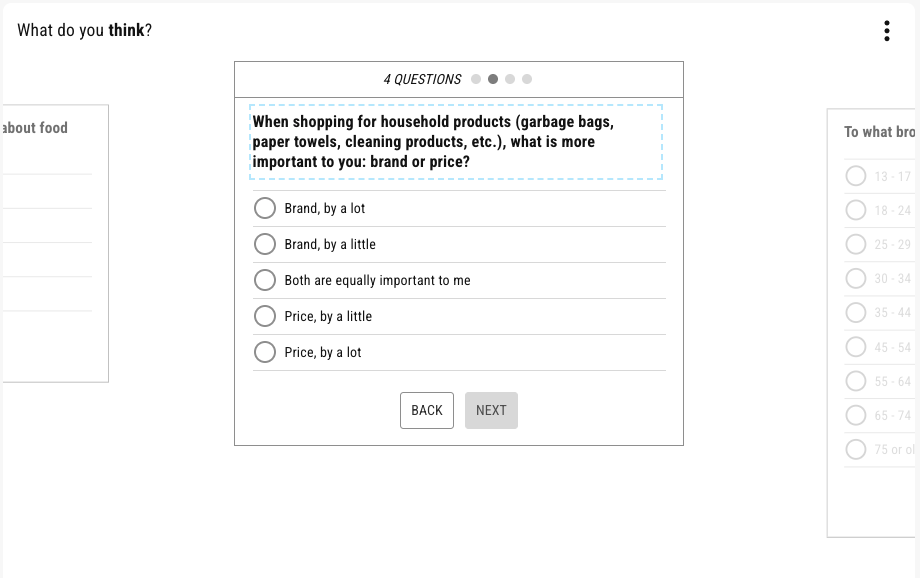Image resolution: width=920 pixels, height=578 pixels.
Task: Choose the 18 - 24 age radio
Action: (856, 210)
